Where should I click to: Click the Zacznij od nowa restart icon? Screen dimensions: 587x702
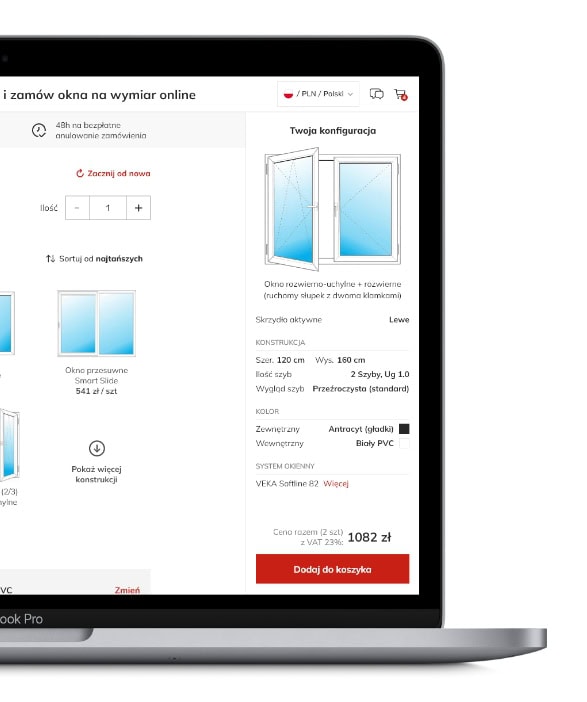[x=80, y=173]
